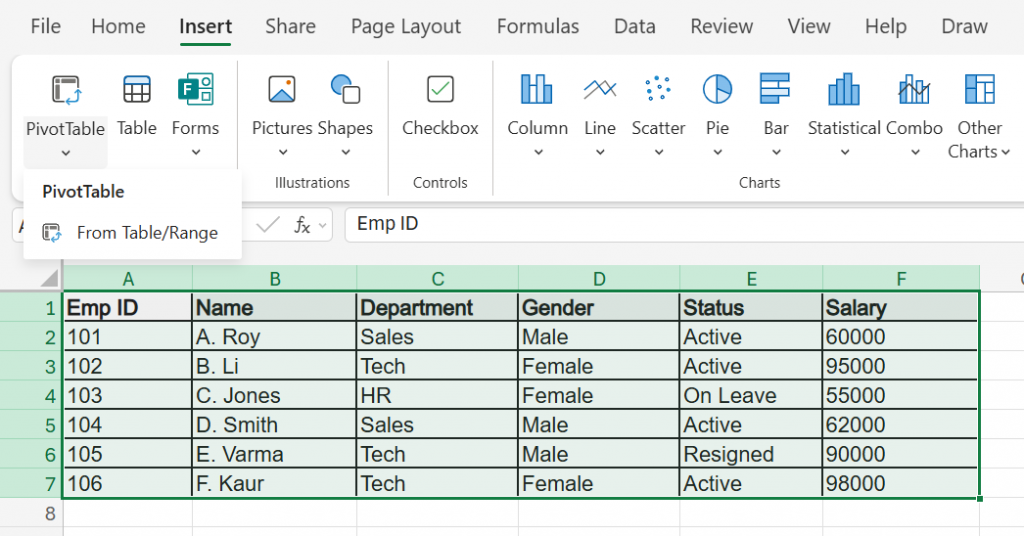Screen dimensions: 1024x536
Task: Select cell containing Salary header
Action: coord(899,308)
